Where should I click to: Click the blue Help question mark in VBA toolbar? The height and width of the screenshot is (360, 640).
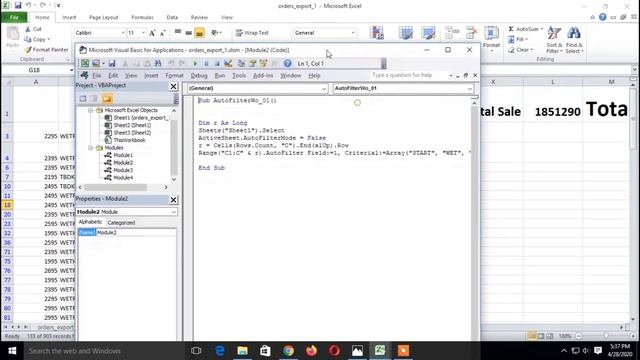point(287,63)
